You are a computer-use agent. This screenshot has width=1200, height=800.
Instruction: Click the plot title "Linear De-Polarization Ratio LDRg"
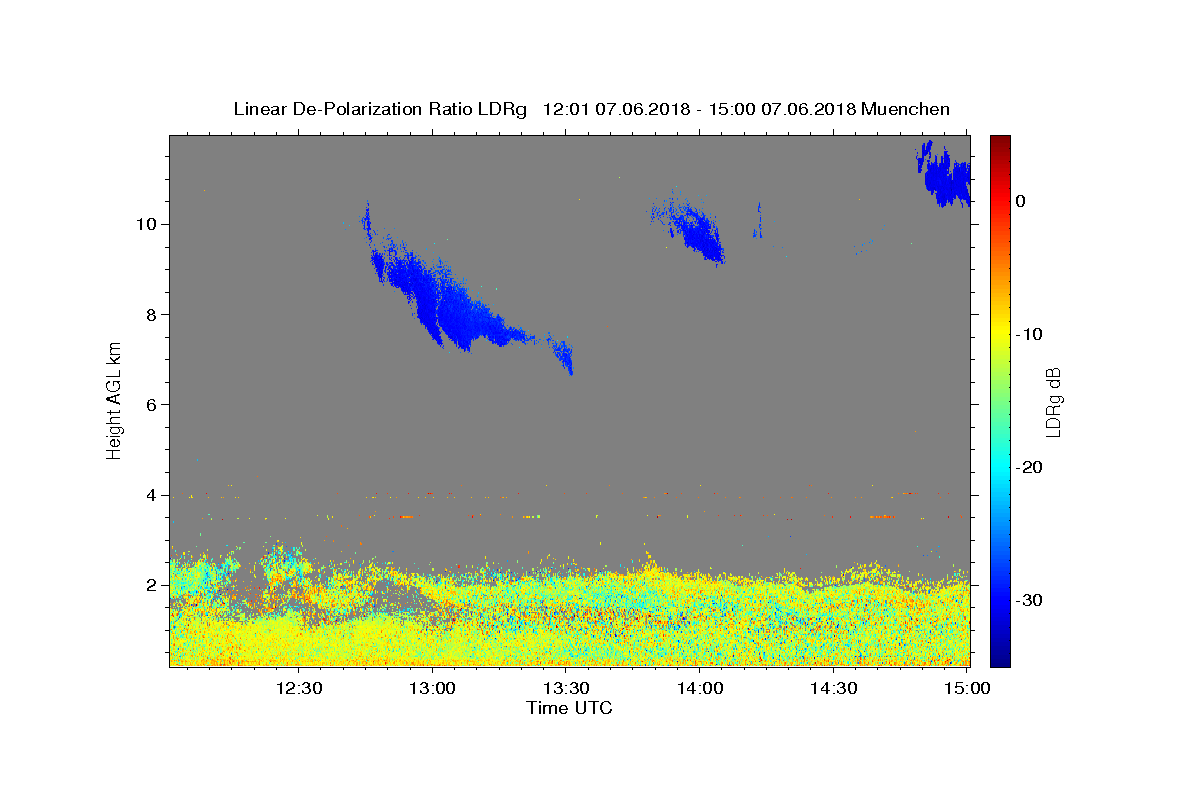coord(380,109)
